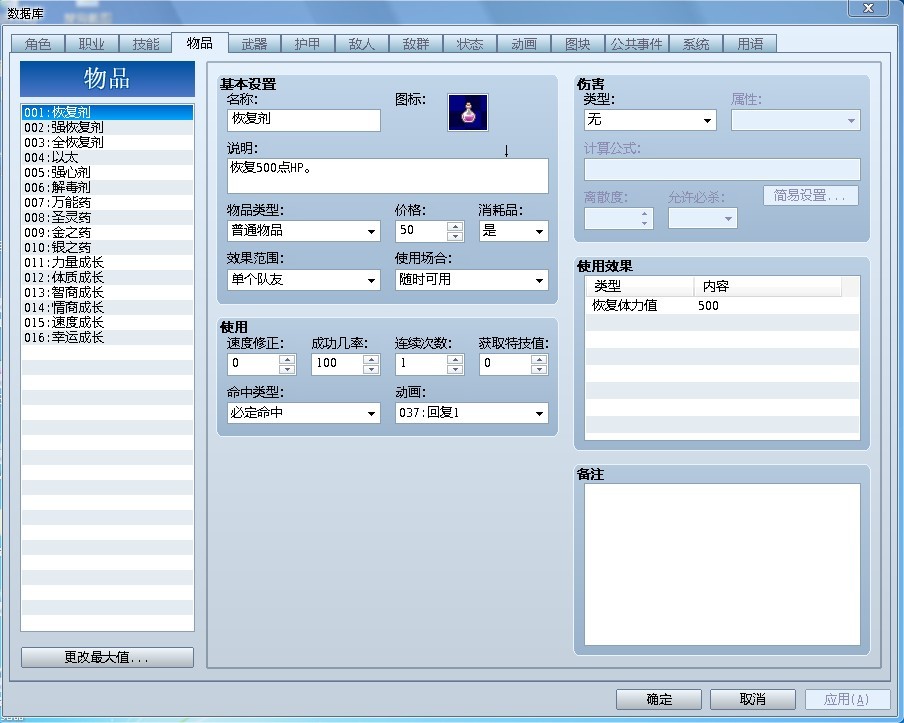904x723 pixels.
Task: Select item 013:智商成长
Action: pyautogui.click(x=107, y=292)
